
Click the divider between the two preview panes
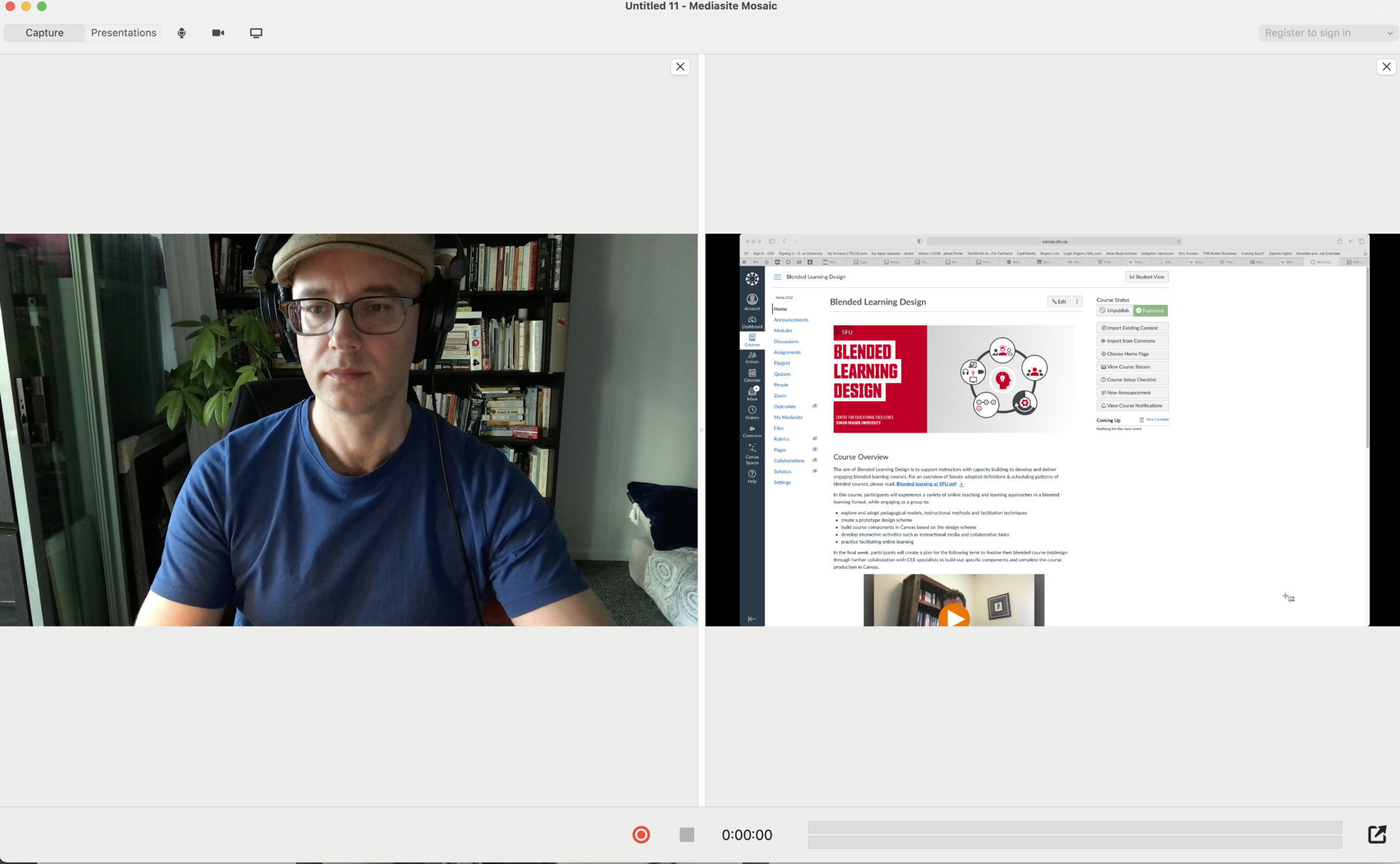pyautogui.click(x=701, y=430)
